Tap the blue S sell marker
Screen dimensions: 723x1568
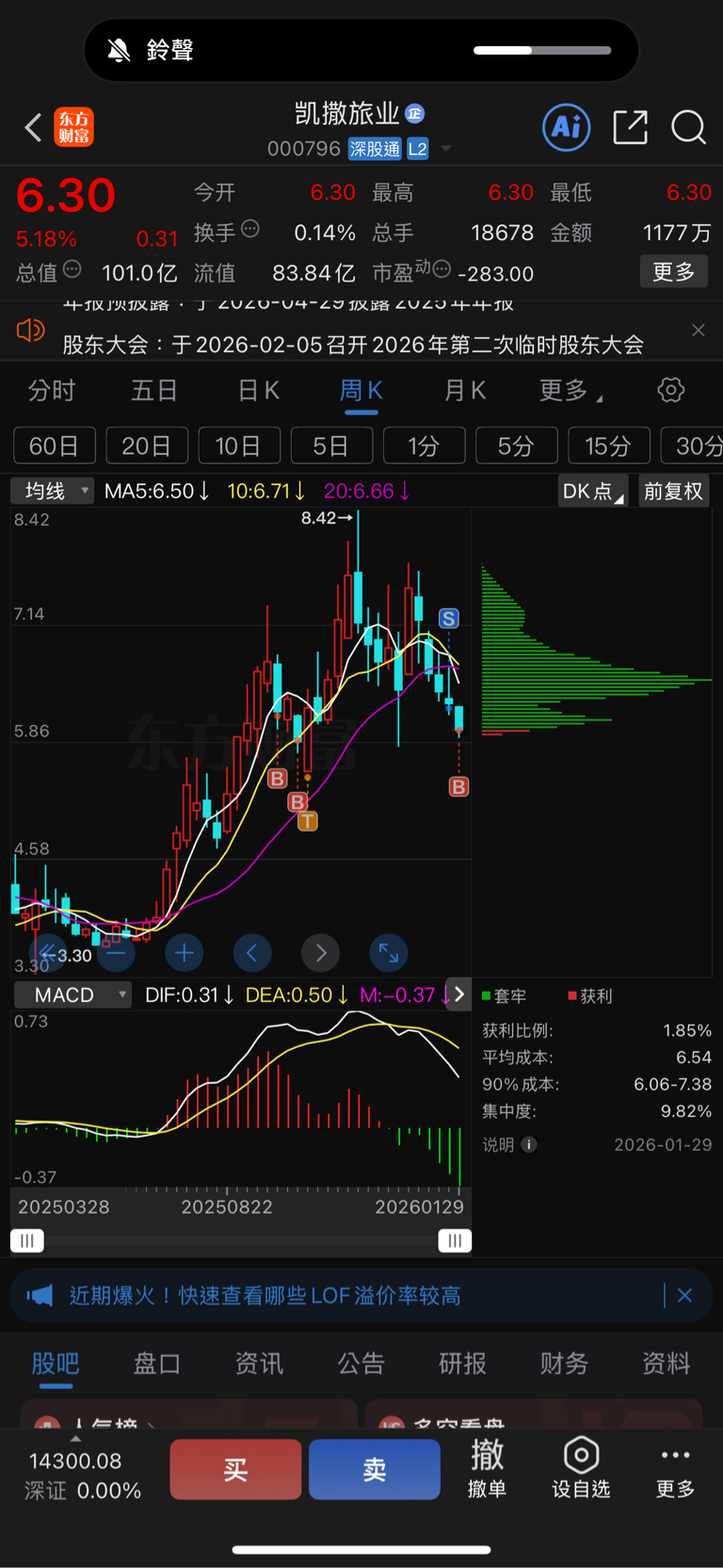point(449,619)
